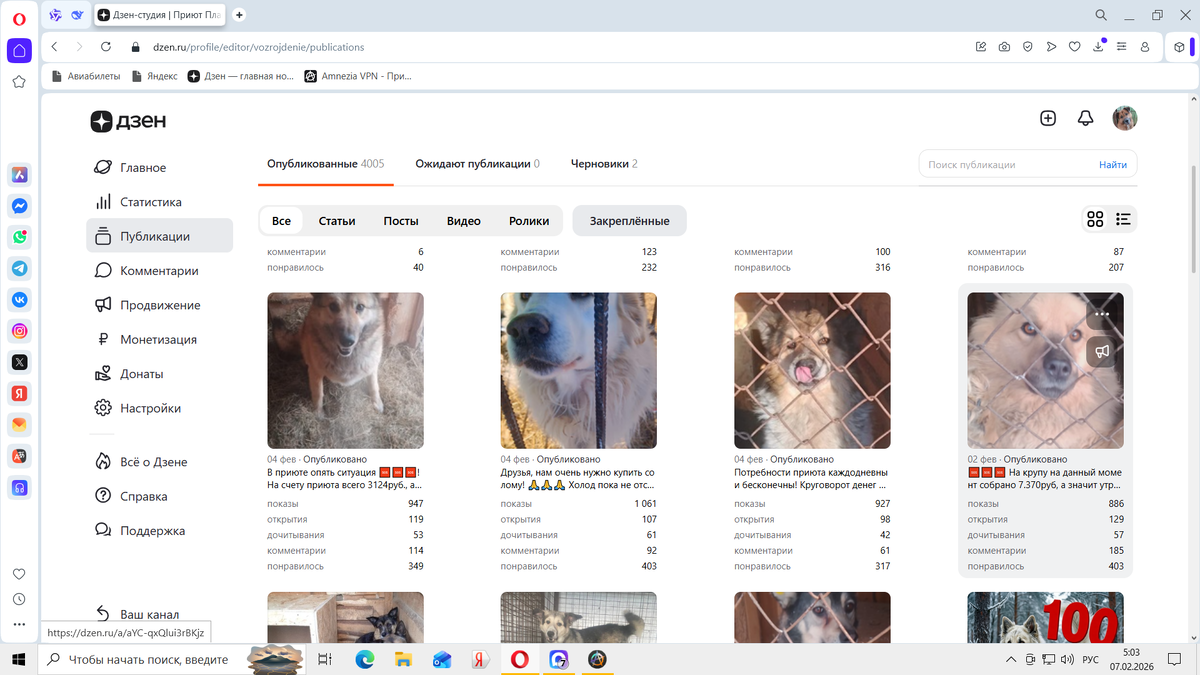
Task: Open WhatsApp in Opera sidebar
Action: click(x=19, y=237)
